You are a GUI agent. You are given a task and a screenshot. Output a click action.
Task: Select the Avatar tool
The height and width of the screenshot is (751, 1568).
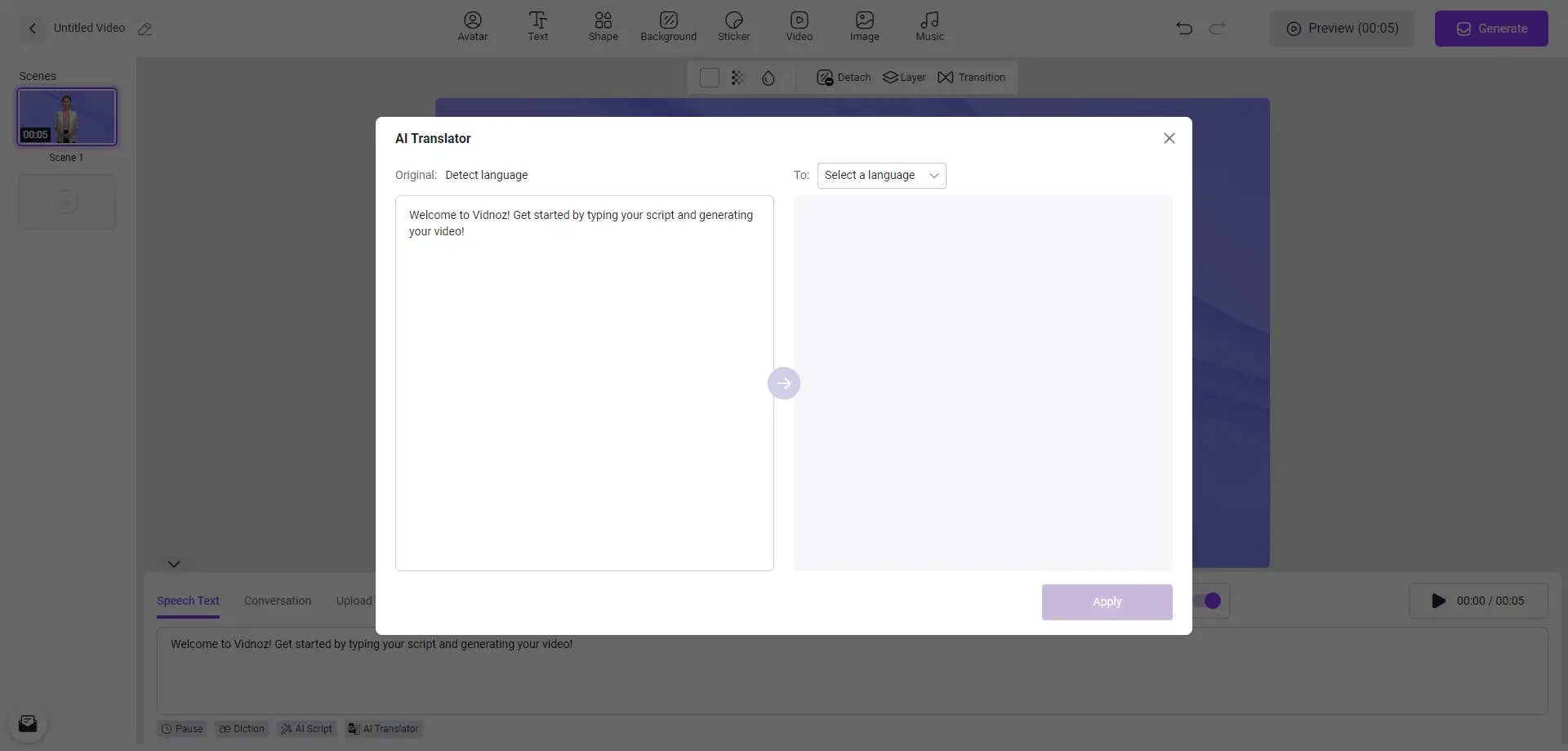pyautogui.click(x=471, y=26)
